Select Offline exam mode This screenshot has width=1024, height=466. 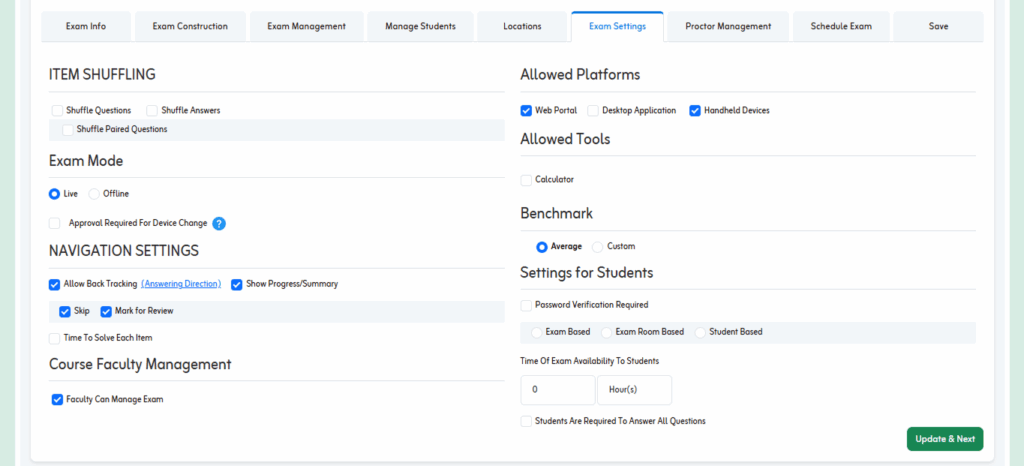[x=94, y=193]
